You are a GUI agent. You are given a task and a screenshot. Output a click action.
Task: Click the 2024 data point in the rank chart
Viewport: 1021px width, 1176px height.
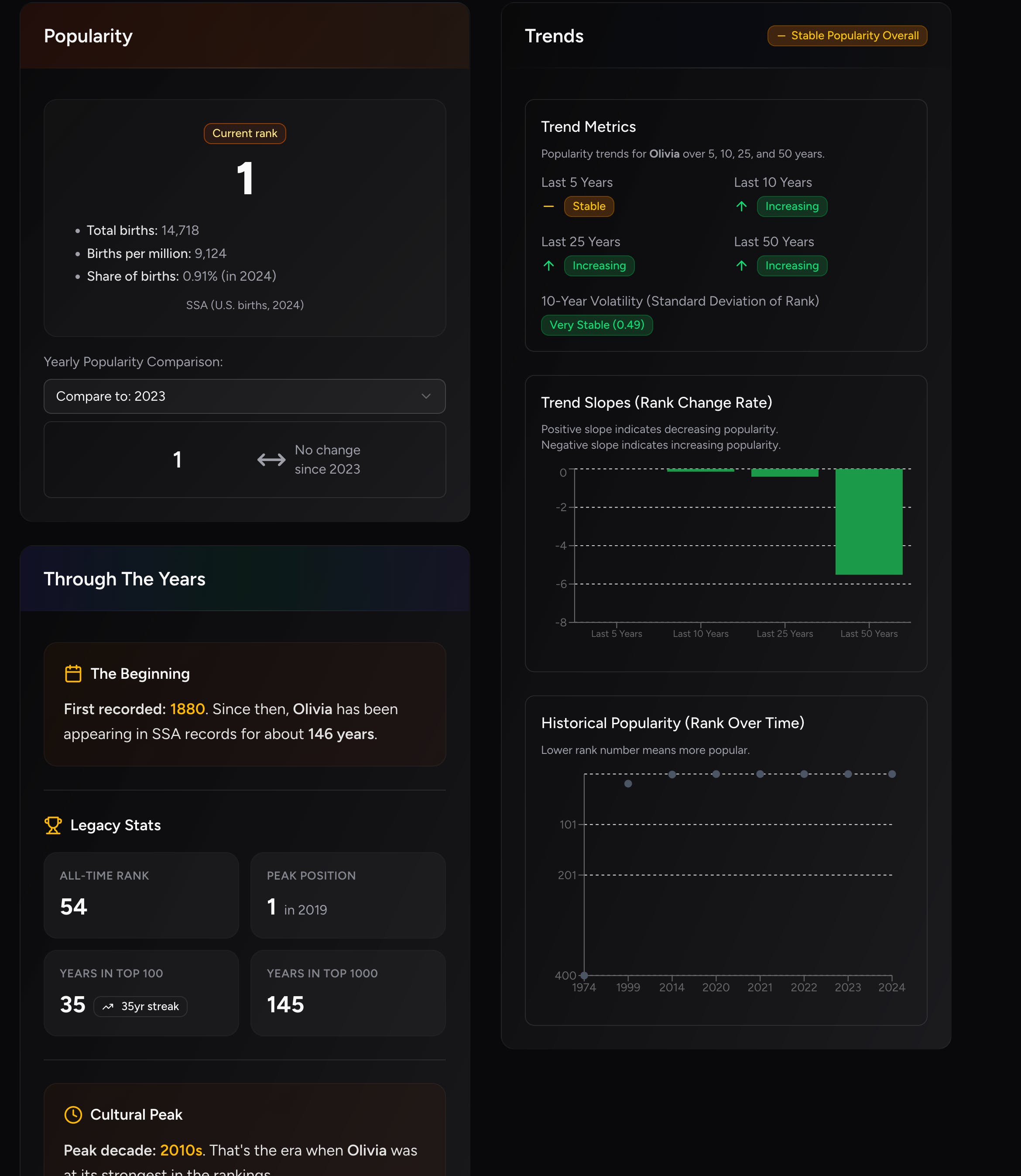pyautogui.click(x=892, y=774)
